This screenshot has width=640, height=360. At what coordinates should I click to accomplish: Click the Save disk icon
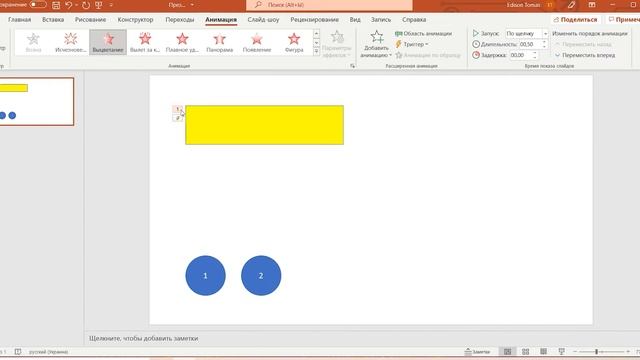pyautogui.click(x=56, y=5)
